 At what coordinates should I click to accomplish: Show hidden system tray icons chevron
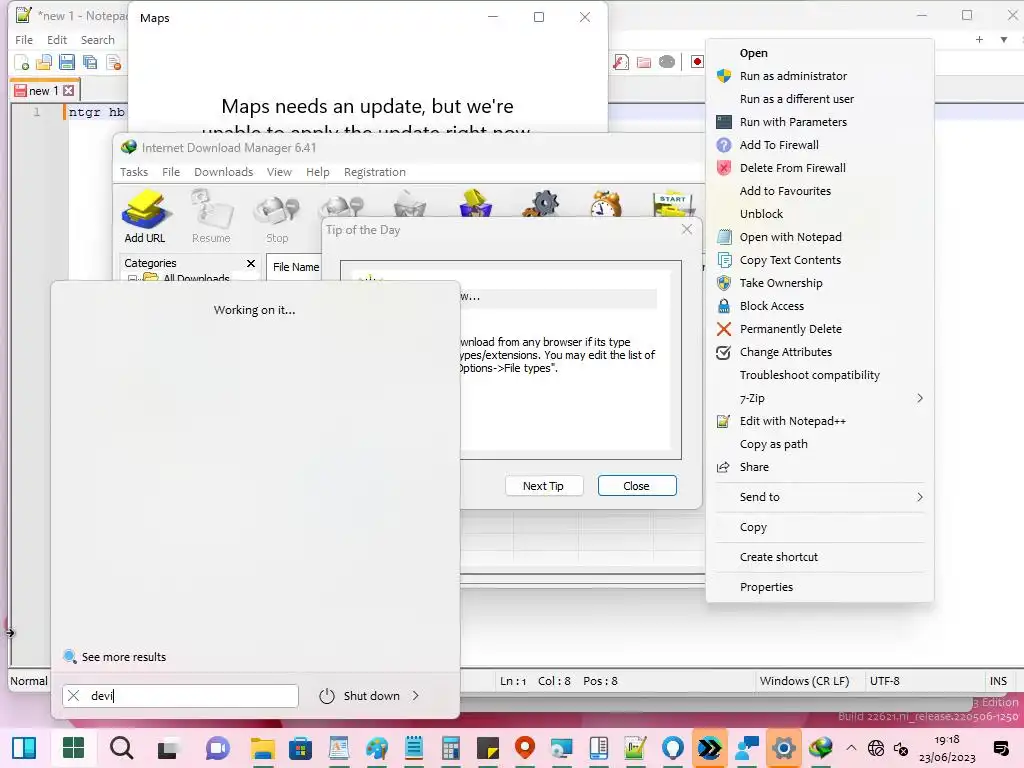click(x=851, y=748)
